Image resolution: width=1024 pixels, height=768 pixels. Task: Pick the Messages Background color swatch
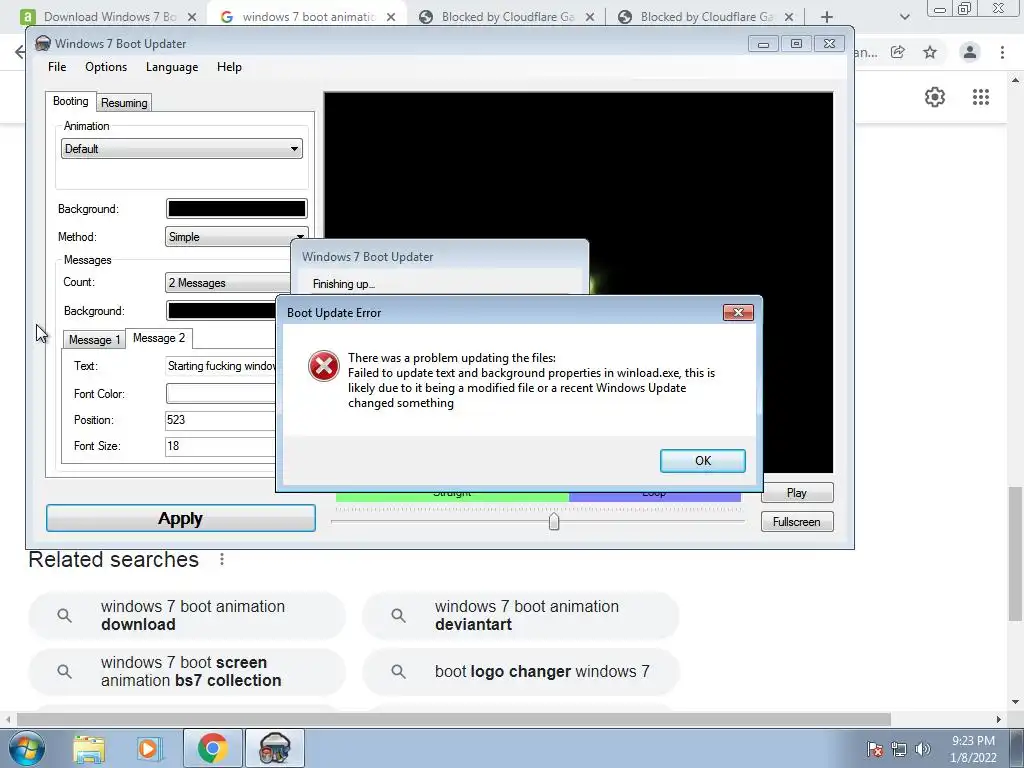[x=221, y=310]
